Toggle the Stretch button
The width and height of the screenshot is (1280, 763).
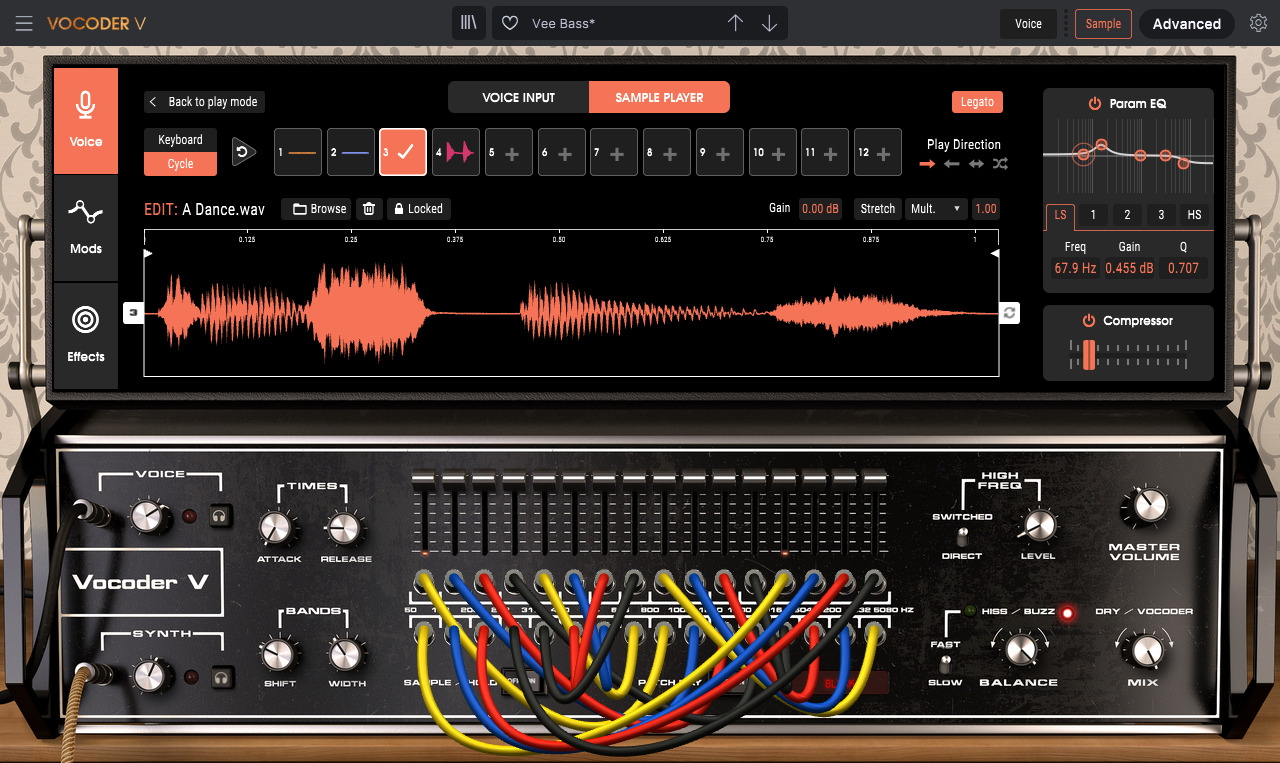point(877,209)
